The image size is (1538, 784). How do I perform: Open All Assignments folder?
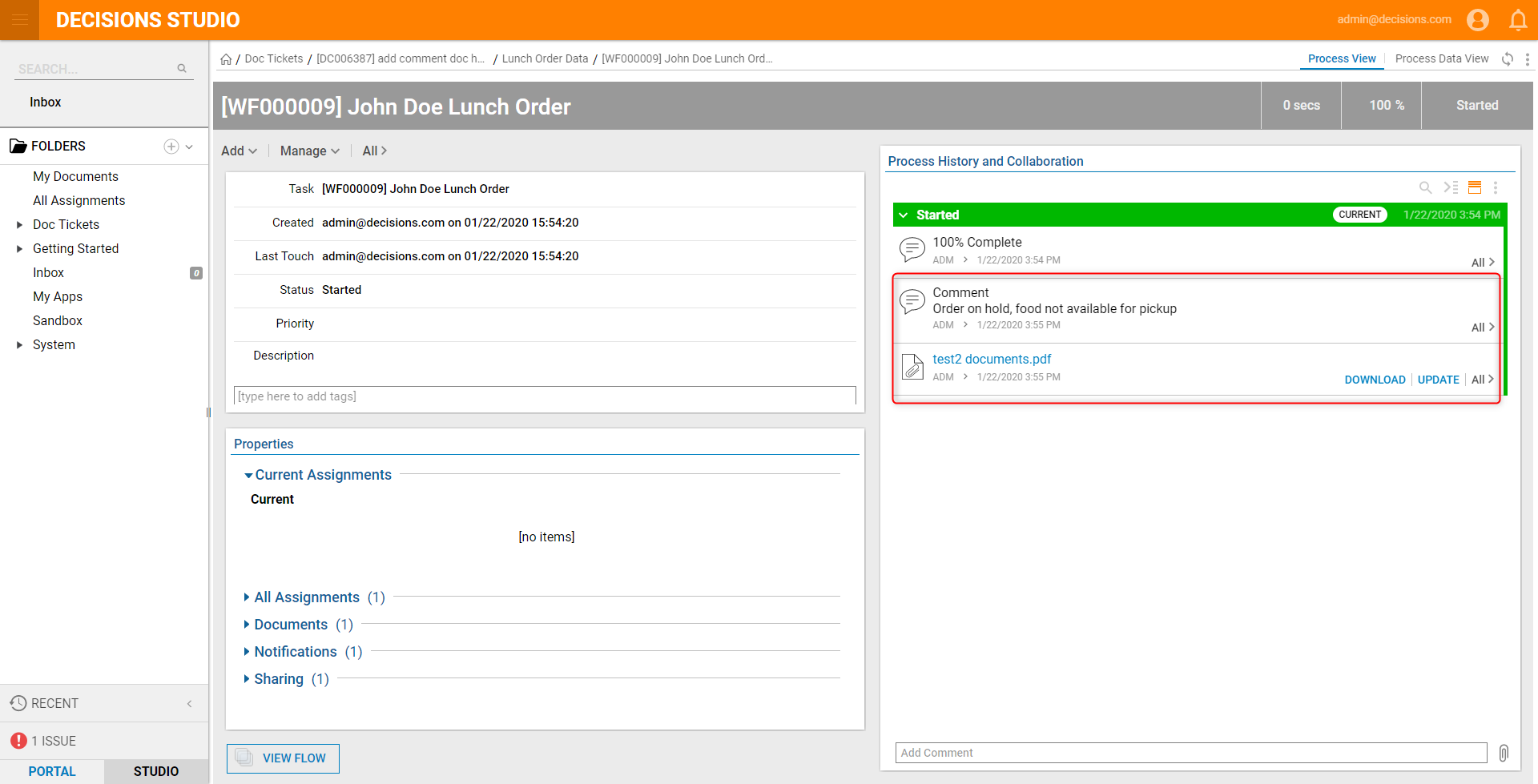tap(79, 201)
